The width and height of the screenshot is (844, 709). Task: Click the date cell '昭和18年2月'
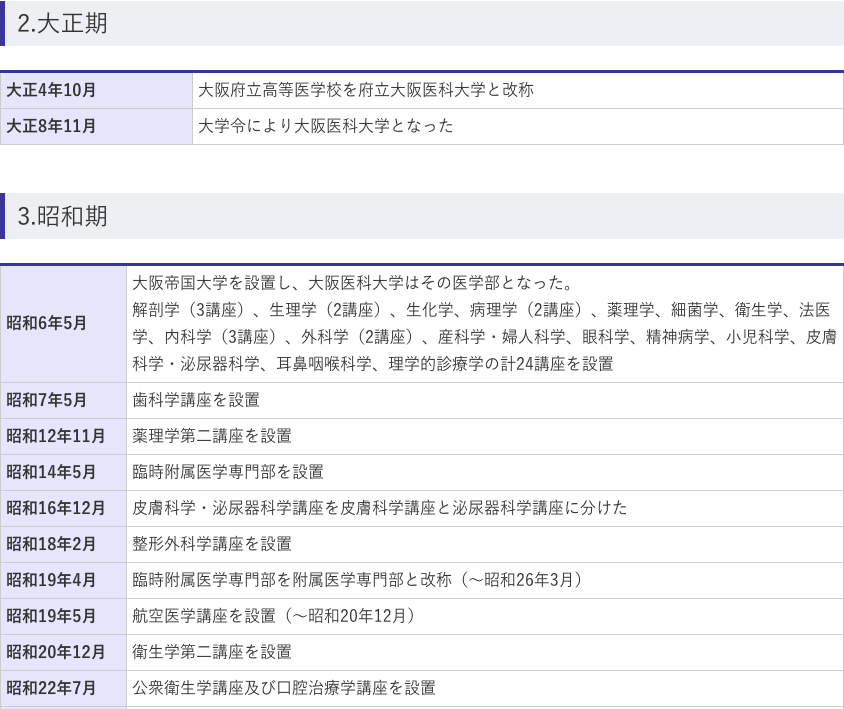(x=64, y=545)
